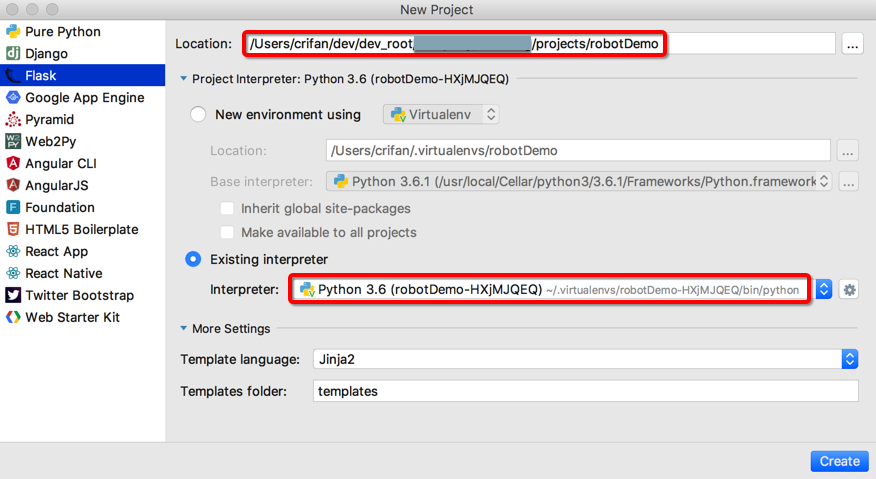Select New environment using radio
The image size is (876, 479).
(198, 115)
